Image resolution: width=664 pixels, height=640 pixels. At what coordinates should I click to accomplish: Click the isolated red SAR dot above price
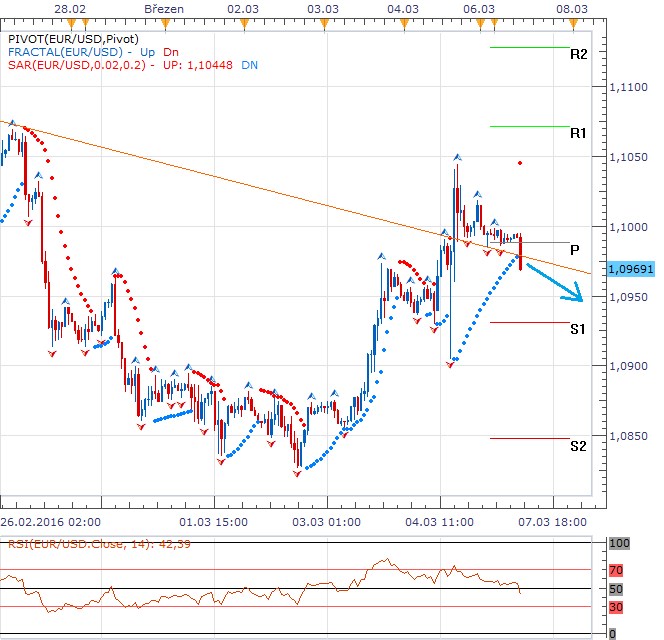tap(520, 162)
